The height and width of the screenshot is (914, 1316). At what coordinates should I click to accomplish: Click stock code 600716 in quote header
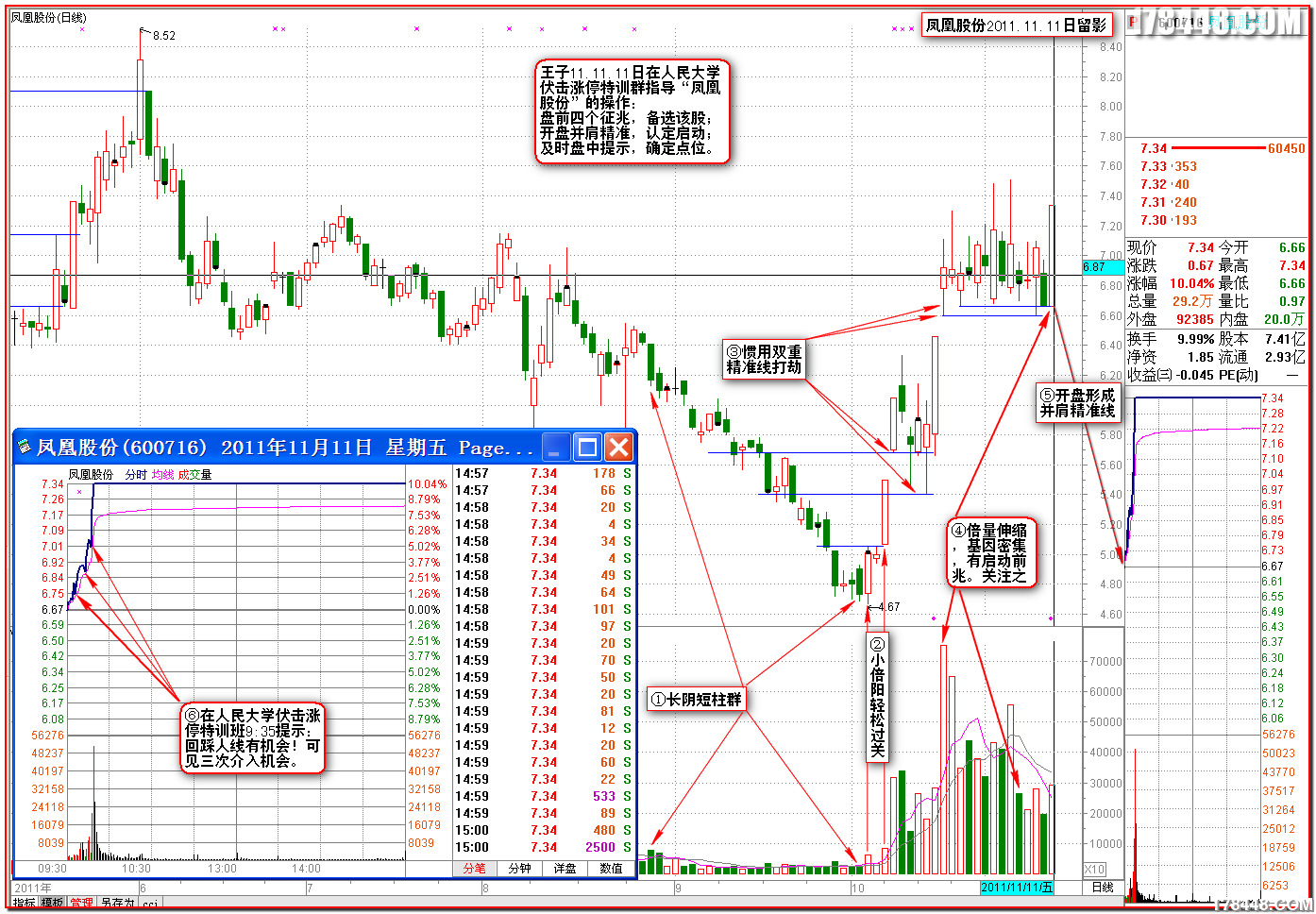coord(1181,23)
